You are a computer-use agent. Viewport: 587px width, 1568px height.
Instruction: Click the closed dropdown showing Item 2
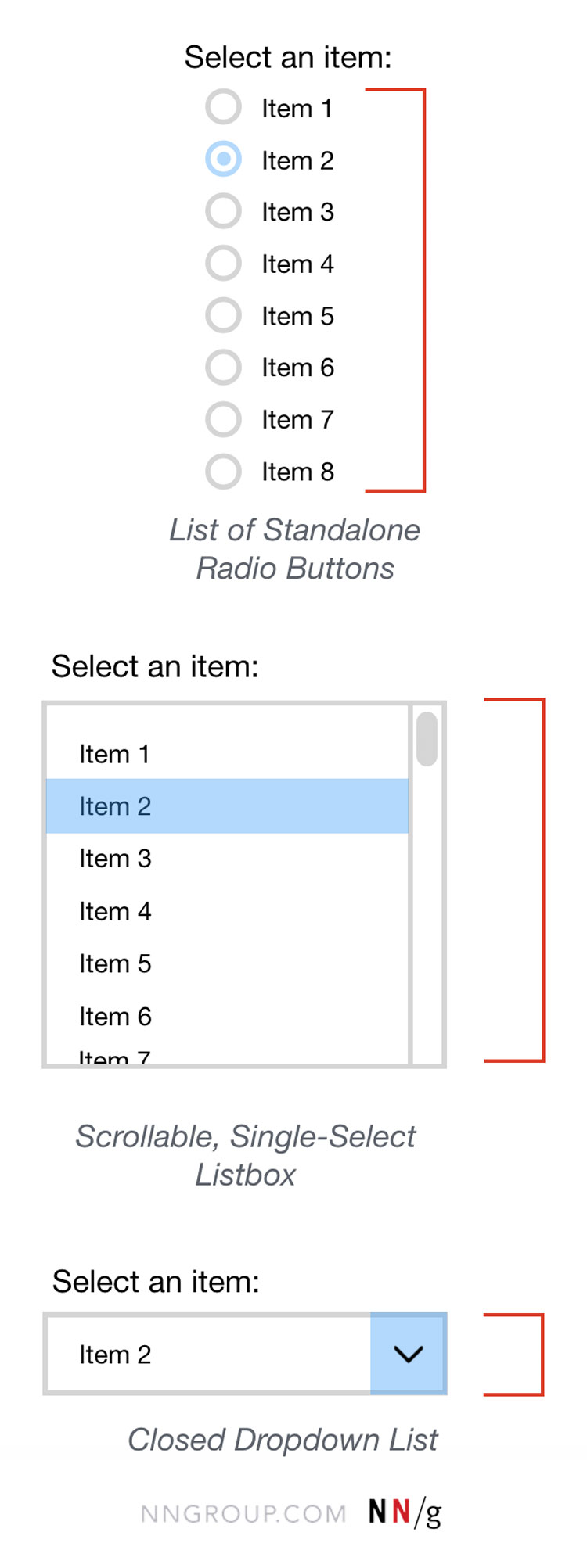[208, 1354]
